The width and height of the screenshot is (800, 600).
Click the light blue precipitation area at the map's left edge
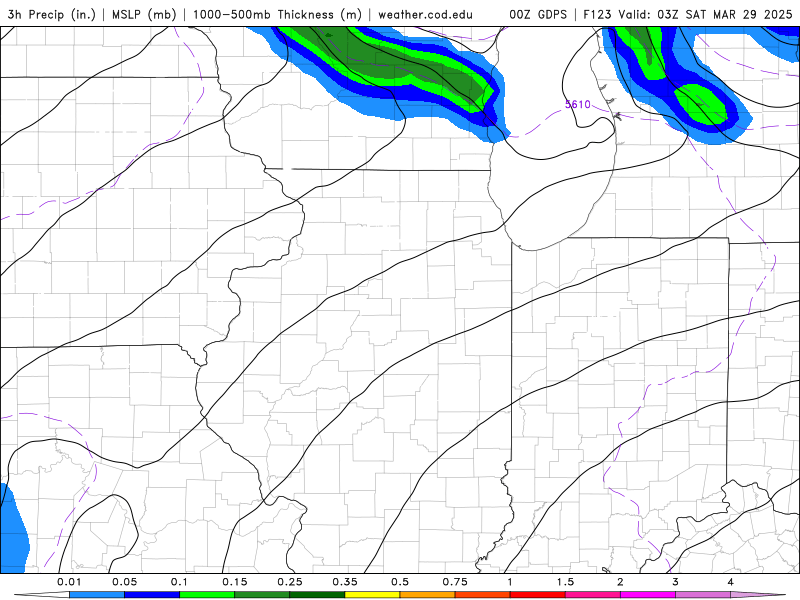[13, 533]
